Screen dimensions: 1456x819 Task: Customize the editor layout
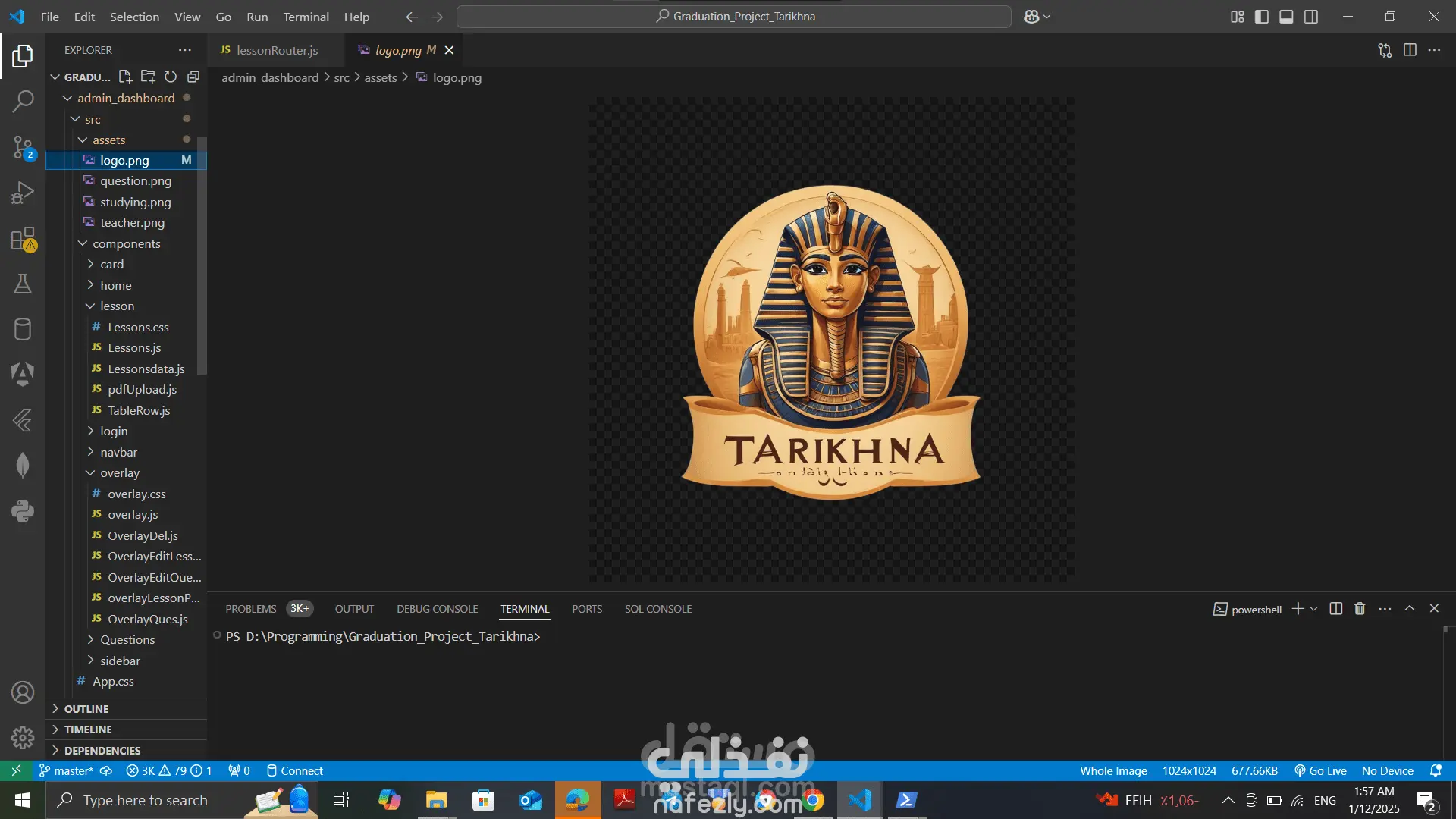coord(1238,17)
